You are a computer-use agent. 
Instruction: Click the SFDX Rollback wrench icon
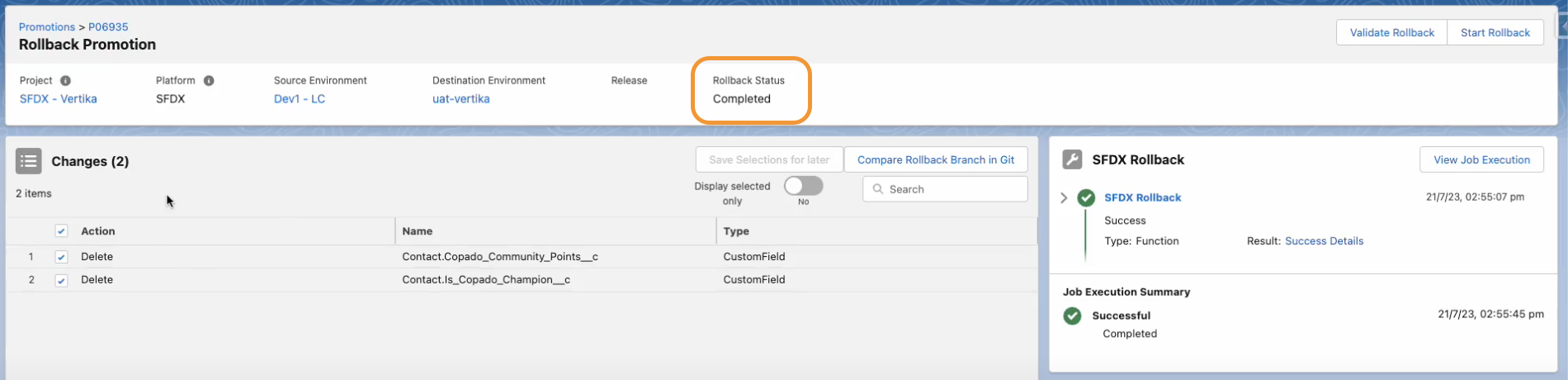coord(1072,159)
